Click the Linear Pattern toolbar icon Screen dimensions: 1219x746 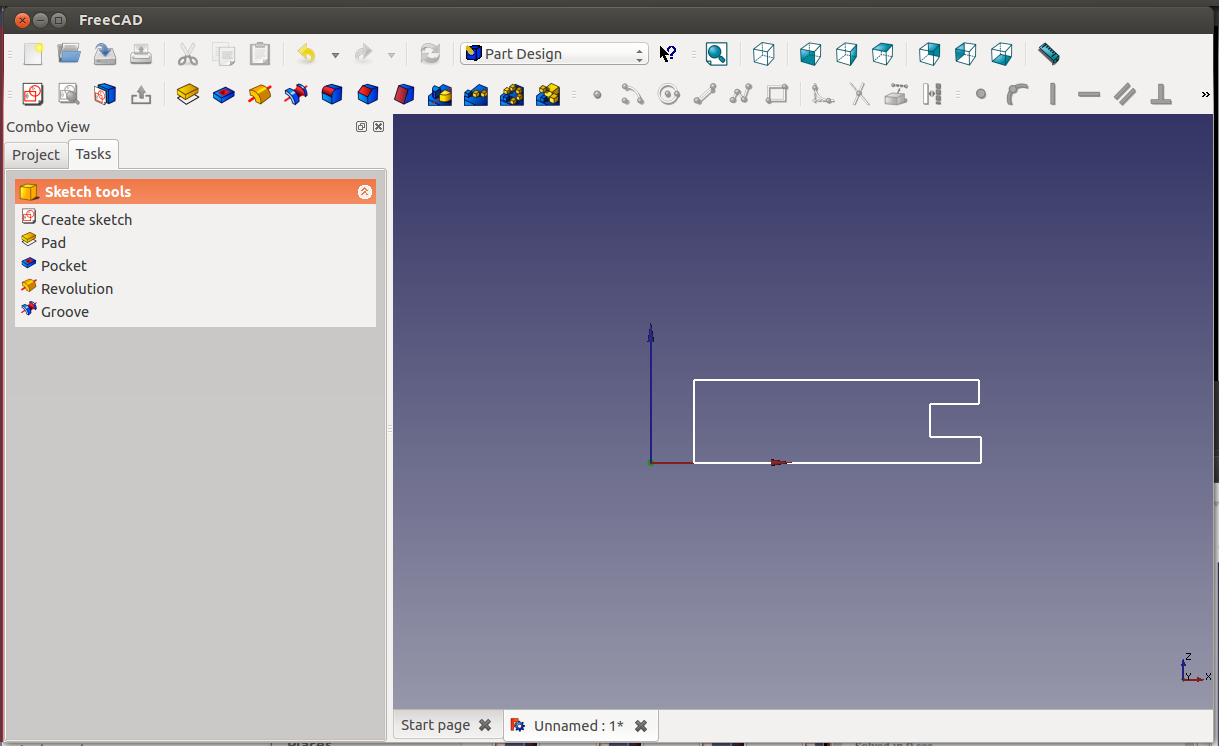[475, 94]
